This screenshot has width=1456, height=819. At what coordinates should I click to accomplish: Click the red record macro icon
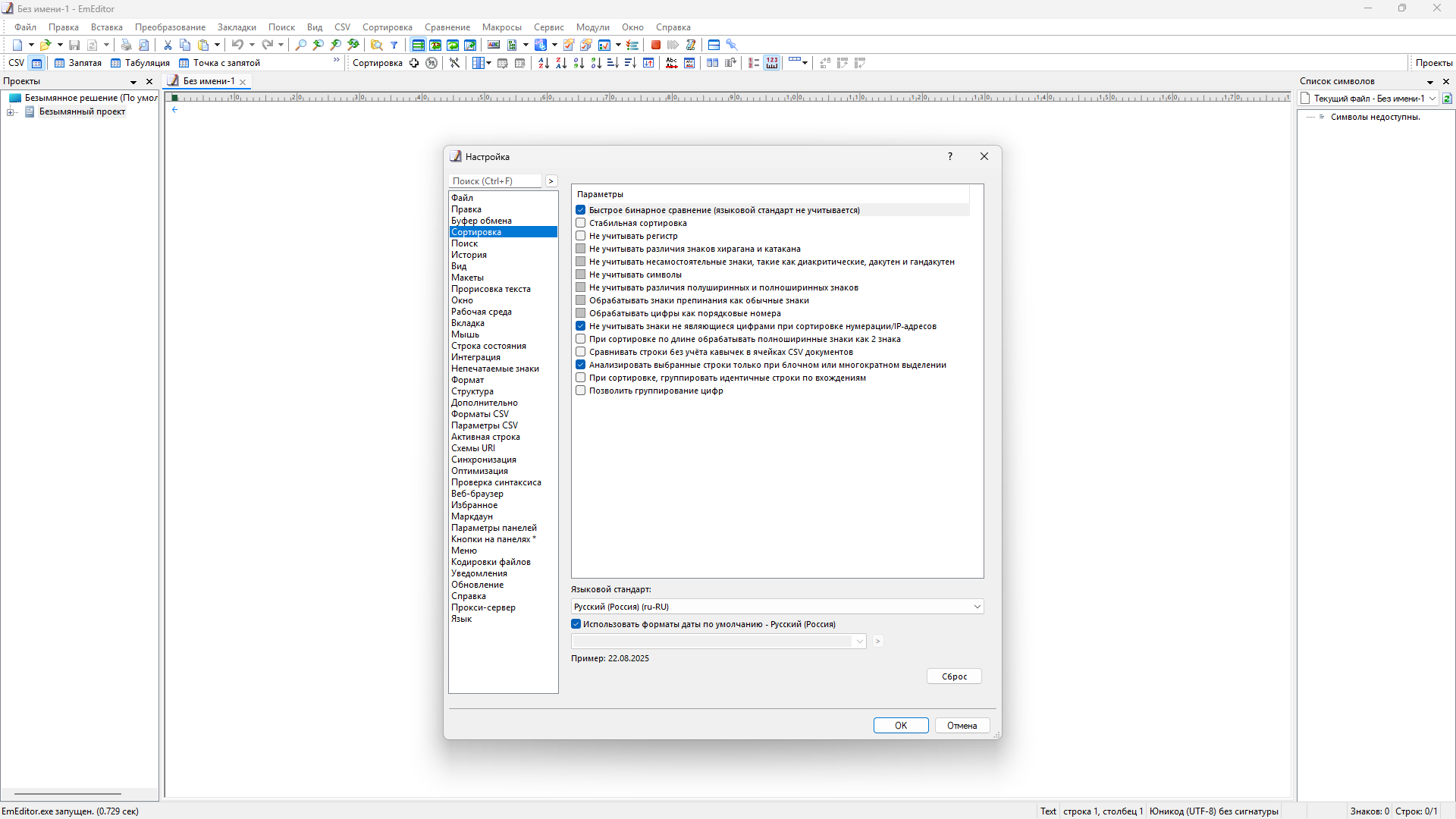click(656, 45)
